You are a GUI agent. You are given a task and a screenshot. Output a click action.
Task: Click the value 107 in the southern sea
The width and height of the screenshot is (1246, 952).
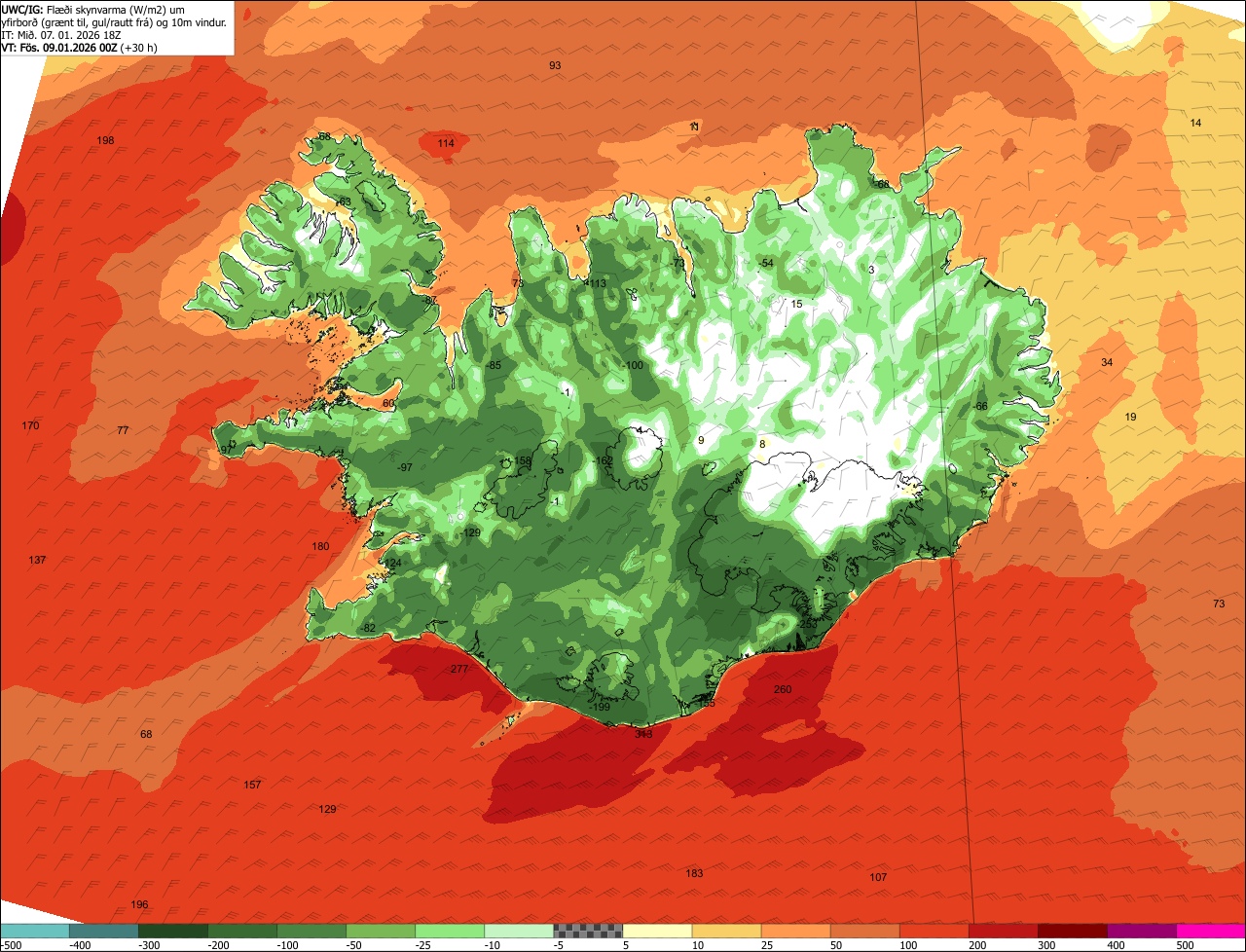[x=878, y=877]
